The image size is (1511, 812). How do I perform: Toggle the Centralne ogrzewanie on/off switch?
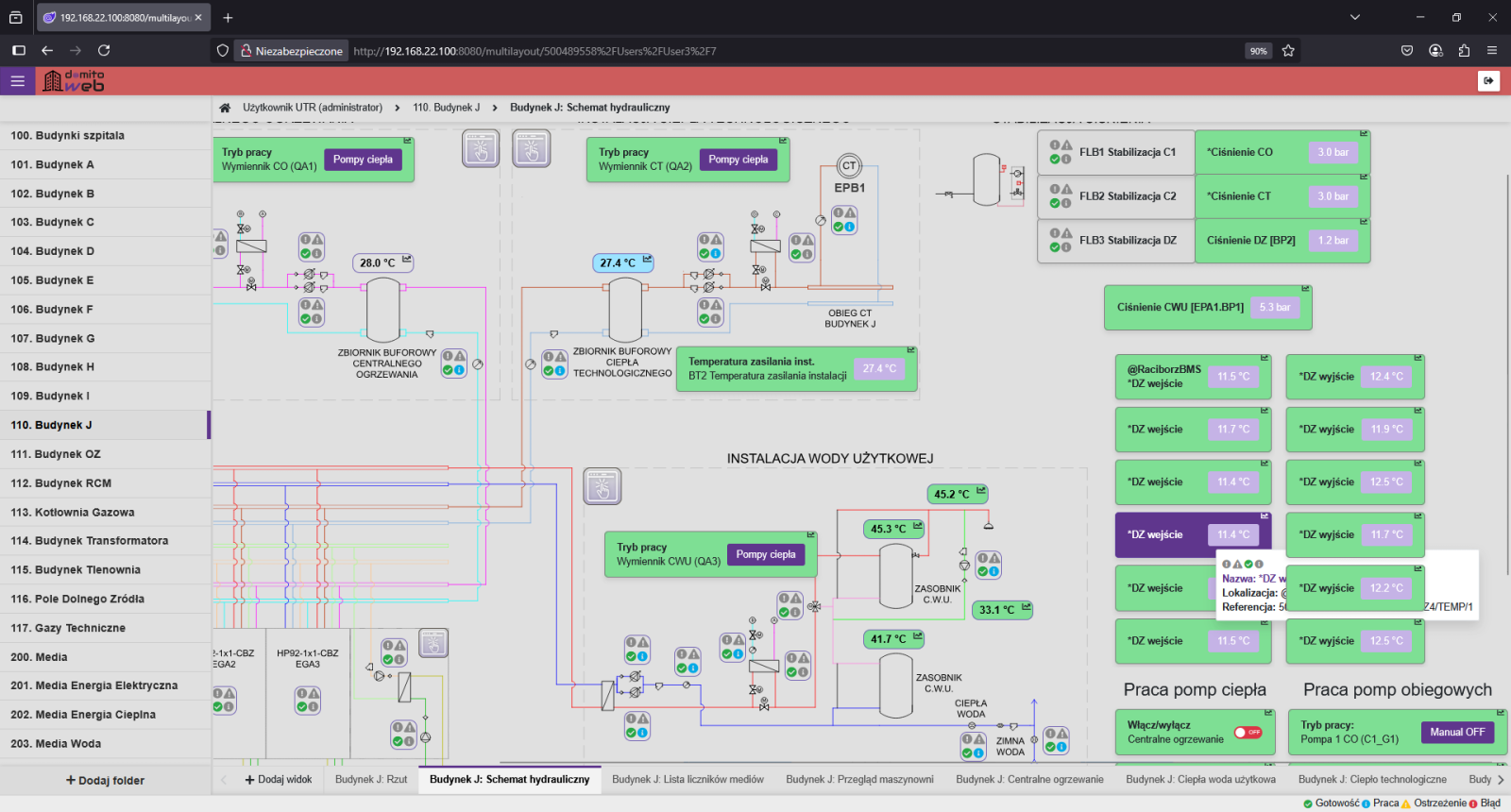(1248, 733)
